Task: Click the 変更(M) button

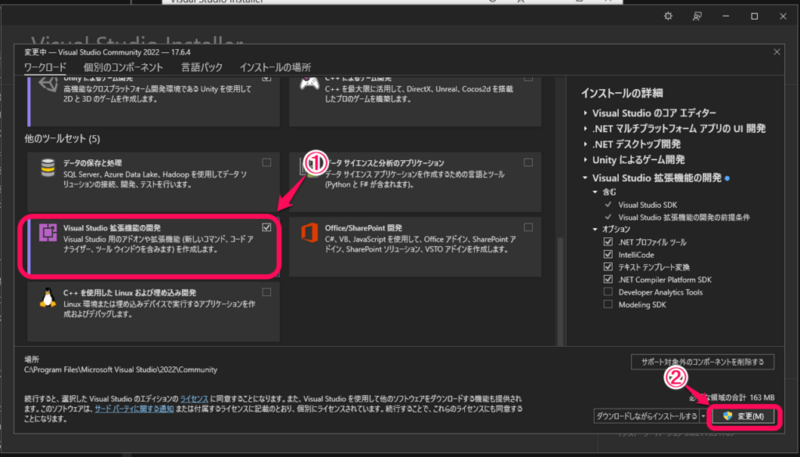Action: (x=743, y=416)
